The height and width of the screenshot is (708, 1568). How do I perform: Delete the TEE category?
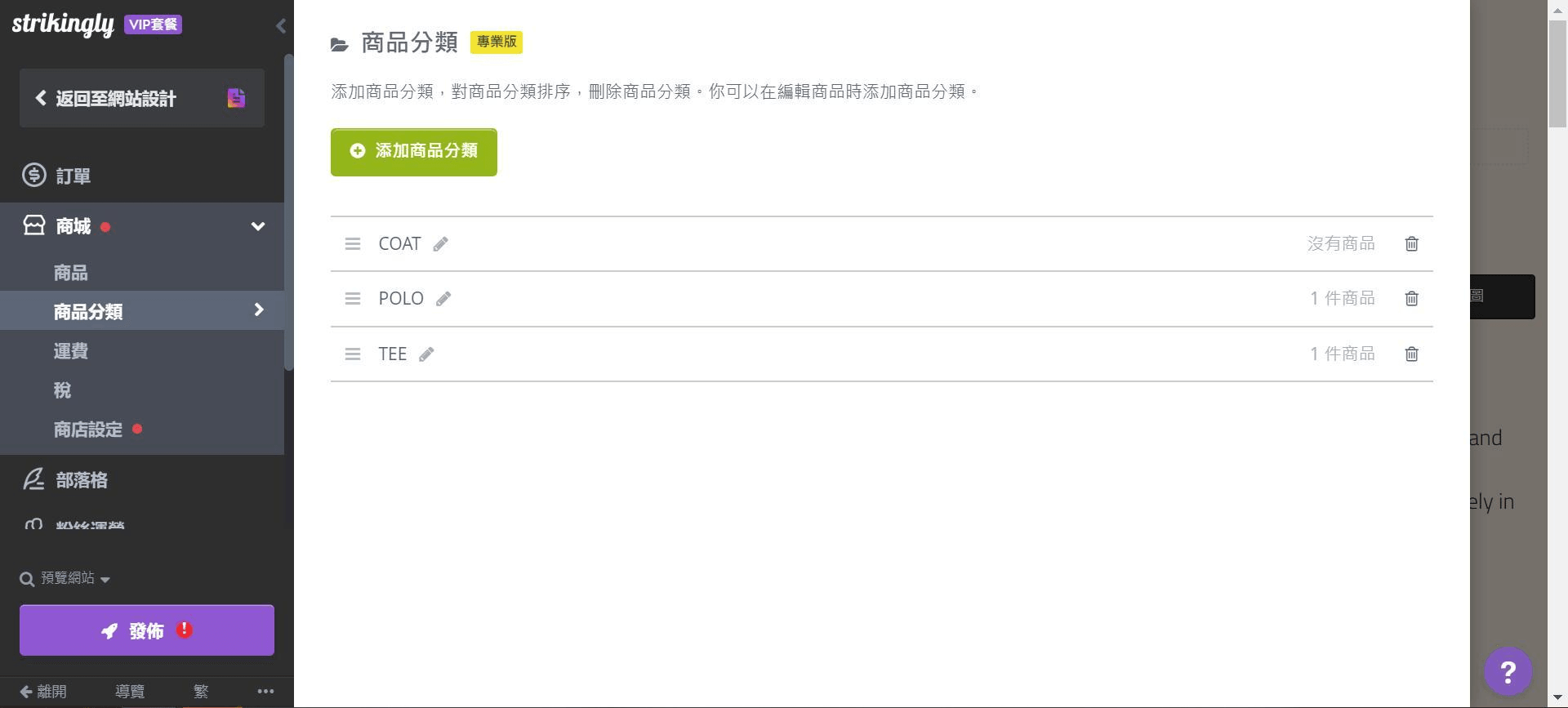[1411, 354]
